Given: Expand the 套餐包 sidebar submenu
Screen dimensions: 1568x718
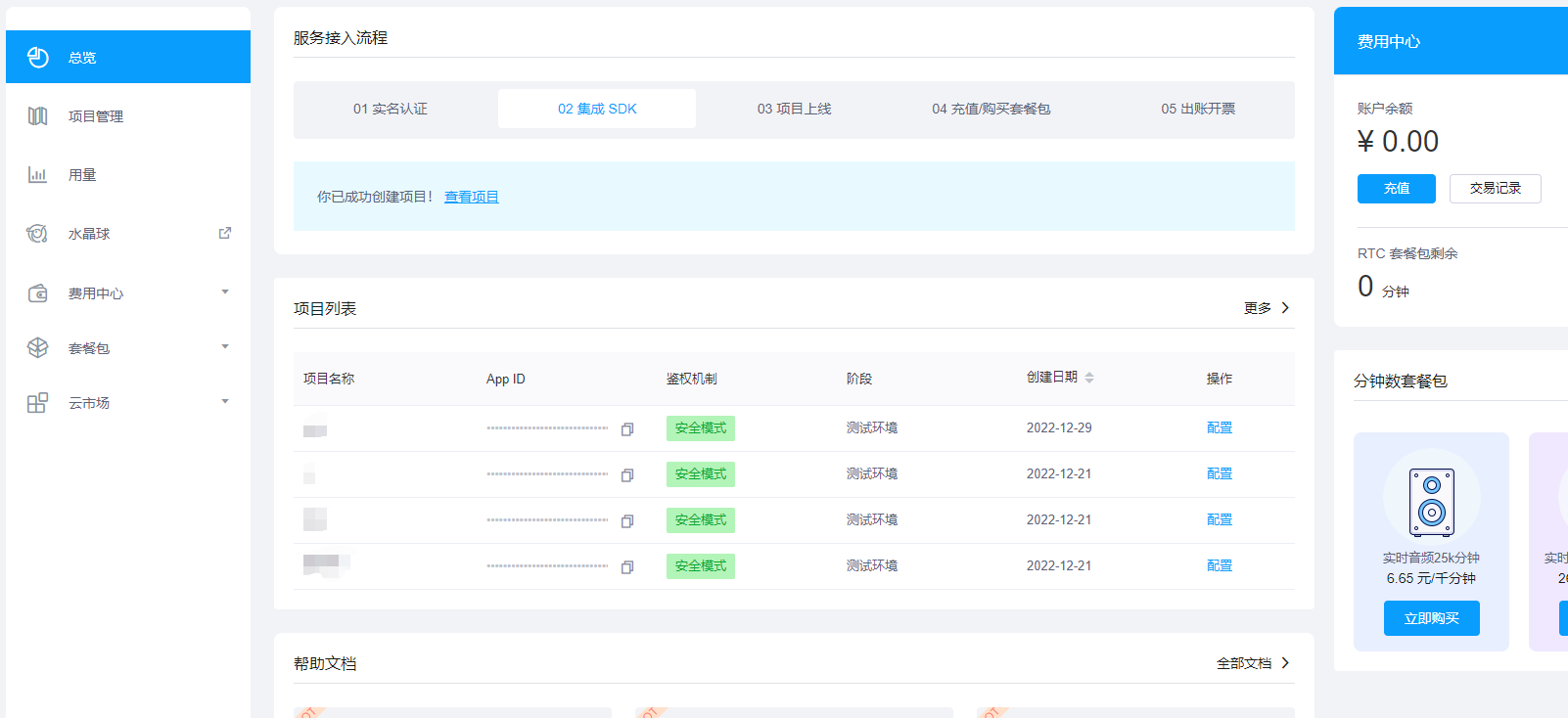Looking at the screenshot, I should tap(225, 346).
